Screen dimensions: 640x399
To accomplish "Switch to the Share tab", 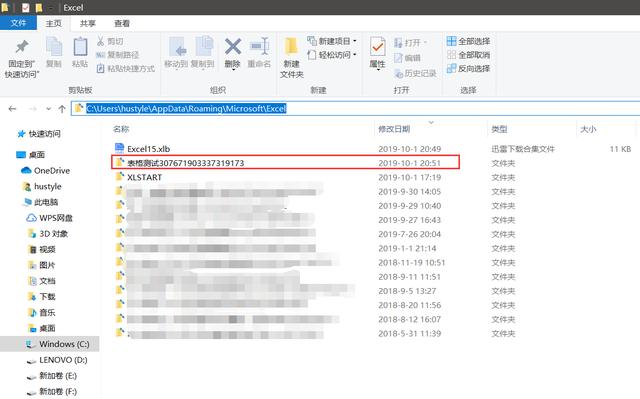I will coord(88,23).
